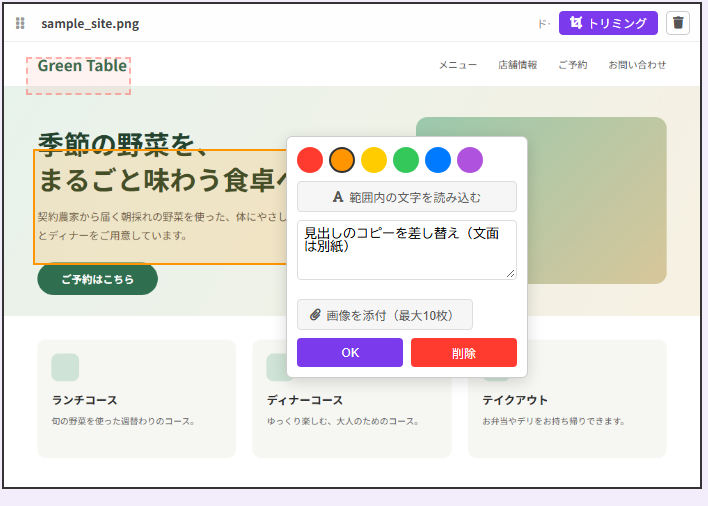This screenshot has height=506, width=708.
Task: Confirm annotation with the OK button
Action: [x=350, y=353]
